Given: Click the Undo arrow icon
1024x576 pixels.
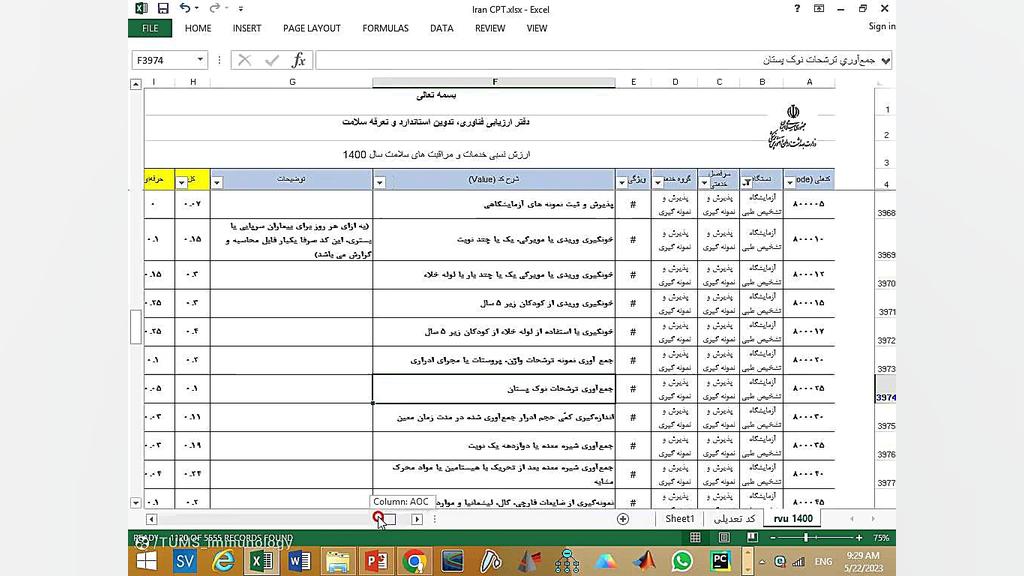Looking at the screenshot, I should (x=185, y=8).
